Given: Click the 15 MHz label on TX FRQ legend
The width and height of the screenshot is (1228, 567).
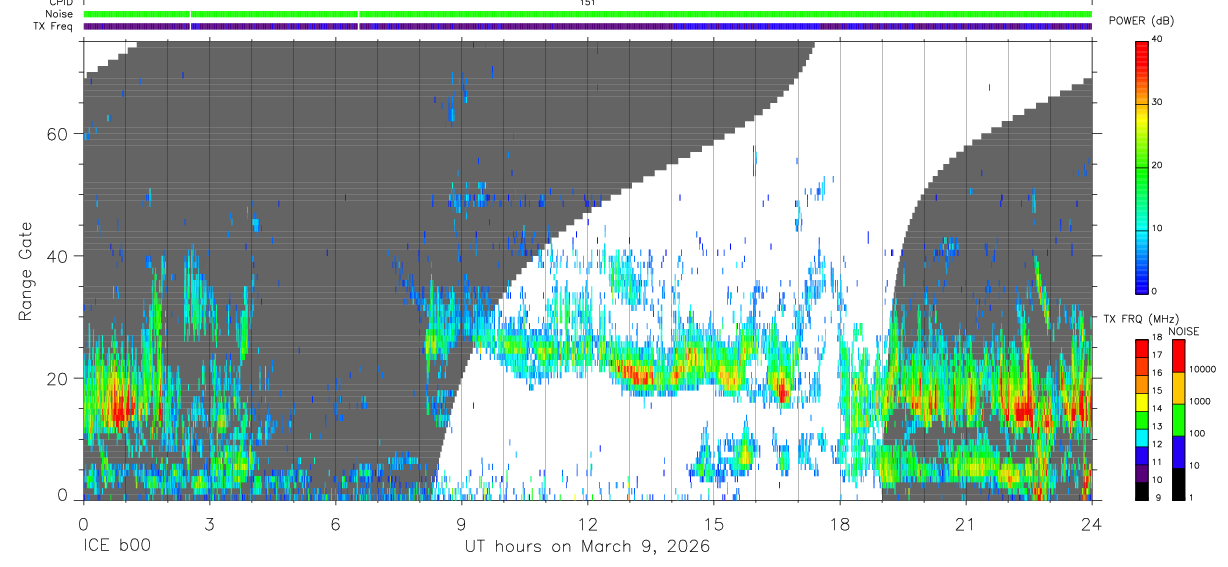Looking at the screenshot, I should tap(1157, 391).
